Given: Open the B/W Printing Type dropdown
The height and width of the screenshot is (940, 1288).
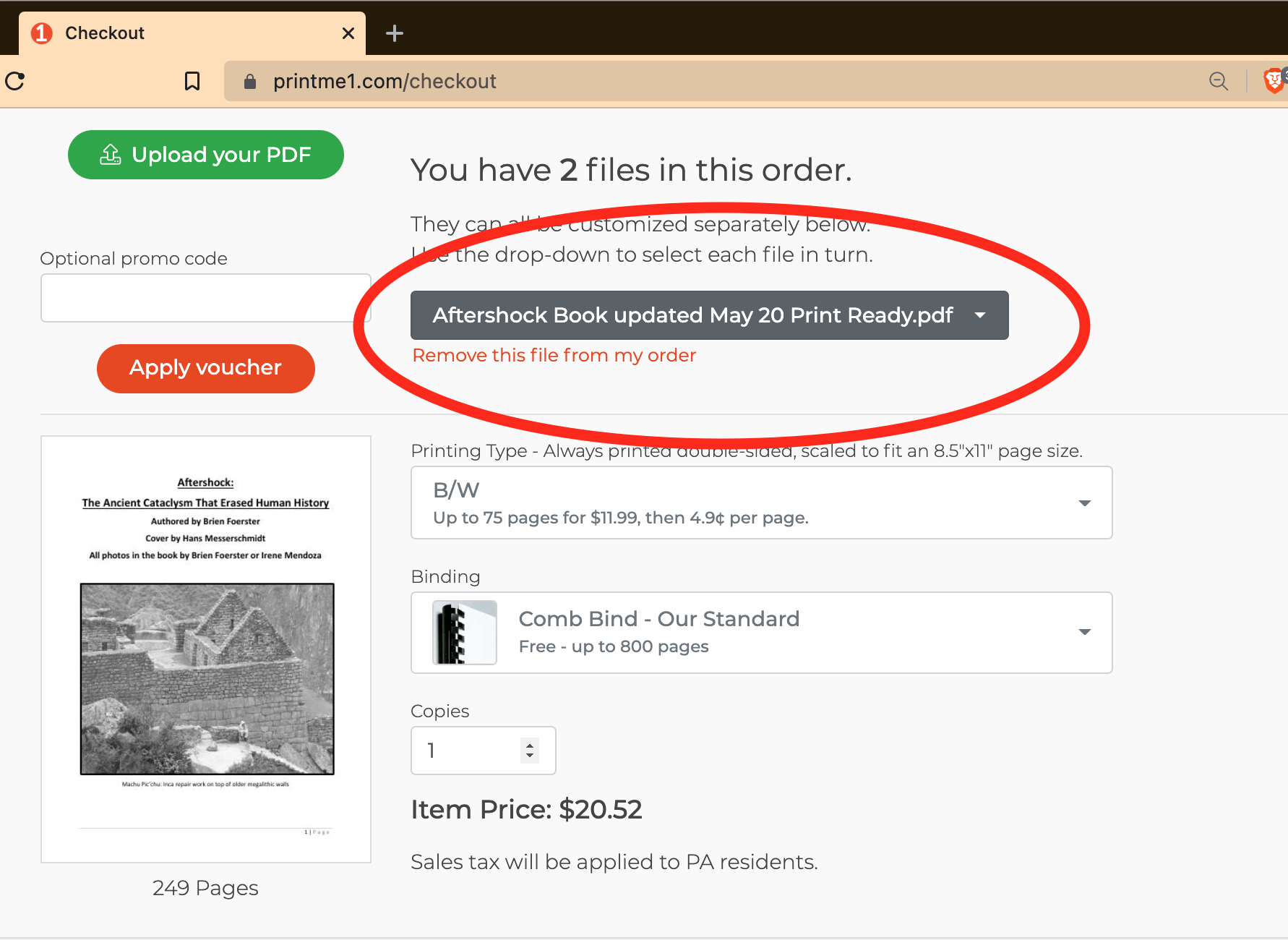Looking at the screenshot, I should point(762,503).
